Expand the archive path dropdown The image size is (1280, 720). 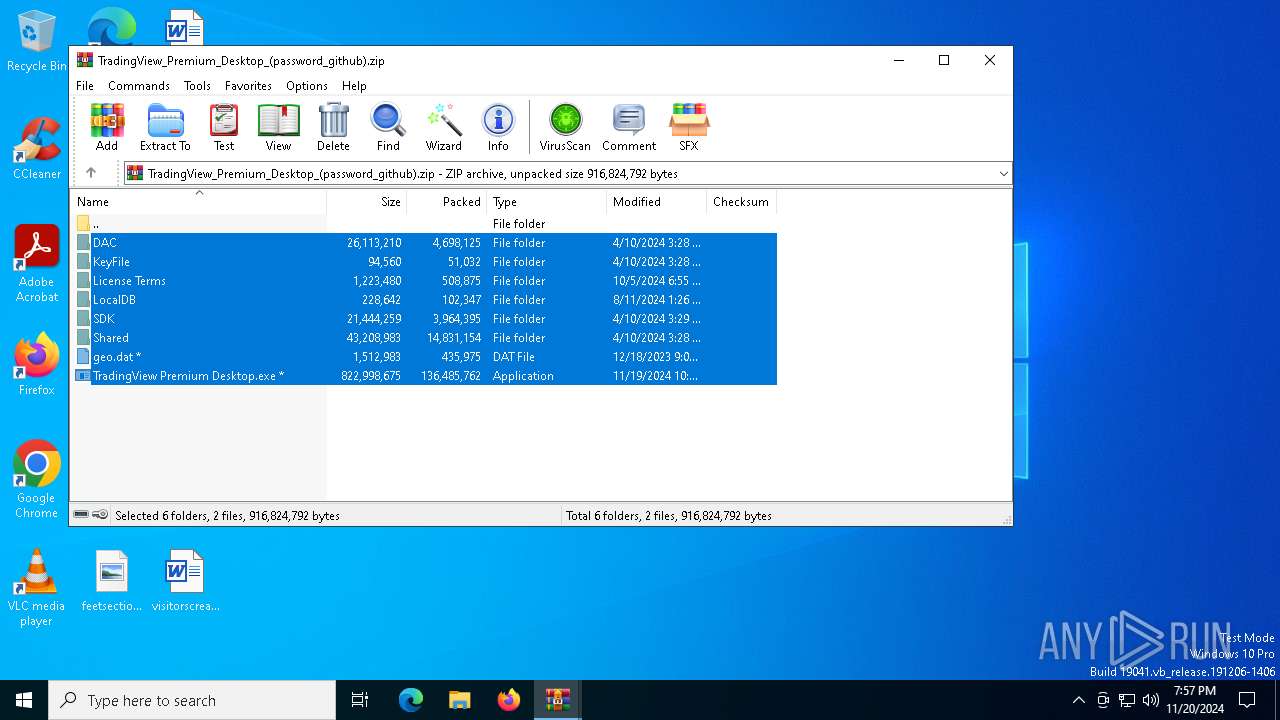click(1003, 174)
